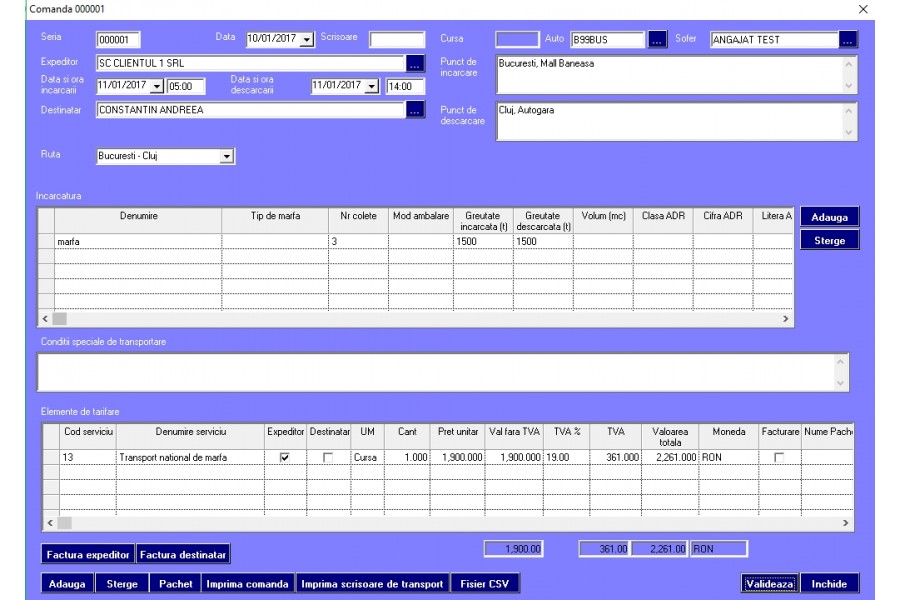The width and height of the screenshot is (900, 600).
Task: Click the Seria input field
Action: click(x=118, y=40)
